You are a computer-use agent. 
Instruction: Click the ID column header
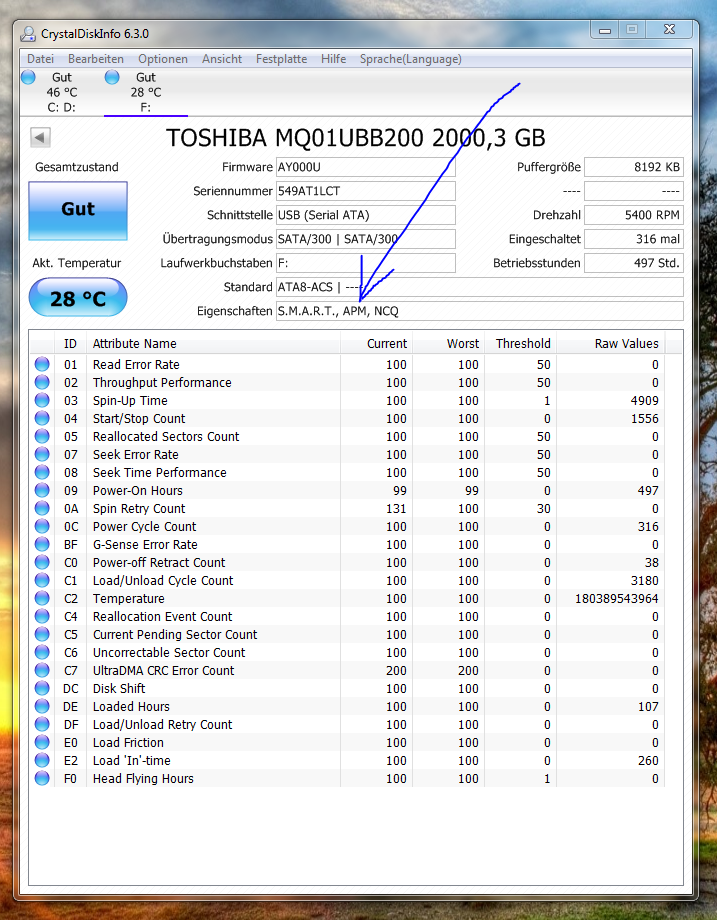point(70,343)
